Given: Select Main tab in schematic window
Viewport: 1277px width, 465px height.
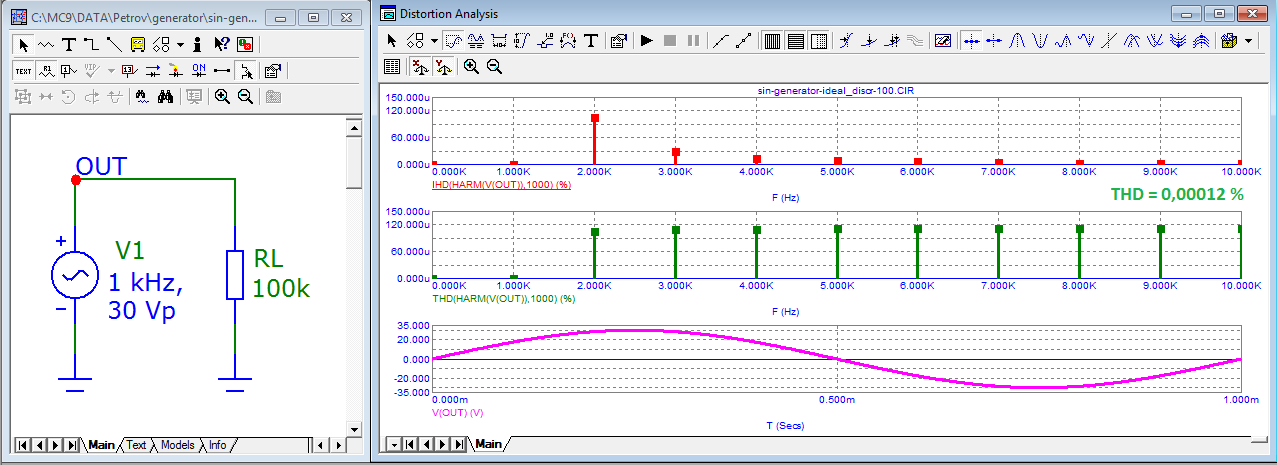Looking at the screenshot, I should tap(101, 445).
